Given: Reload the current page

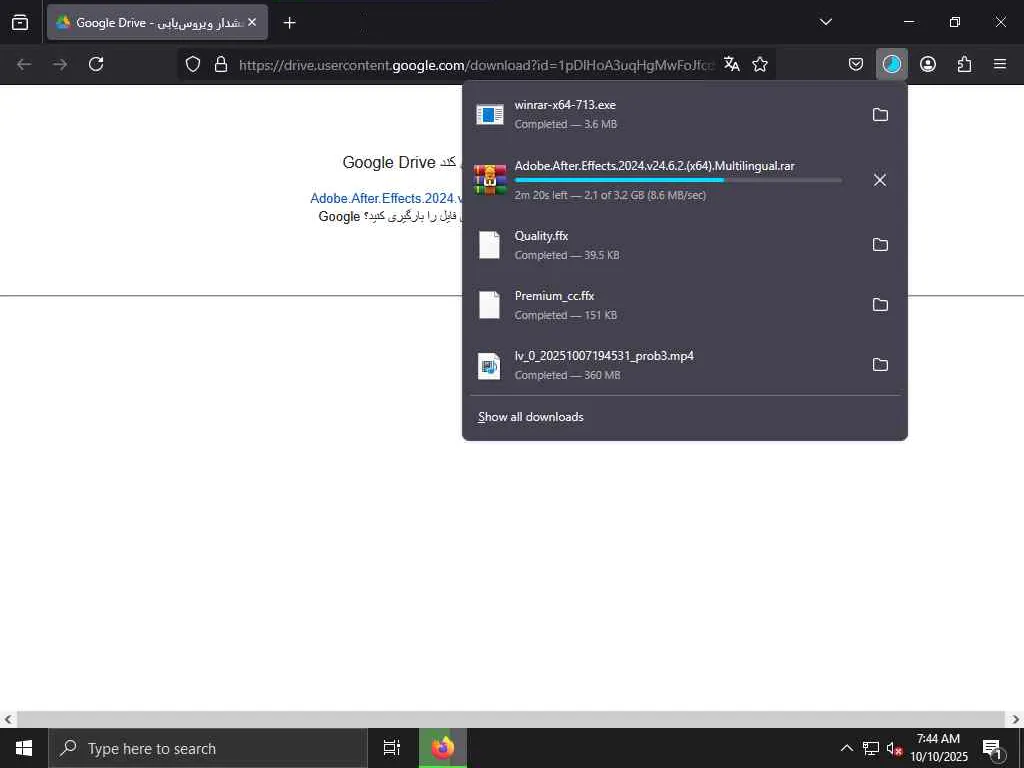Looking at the screenshot, I should (96, 64).
